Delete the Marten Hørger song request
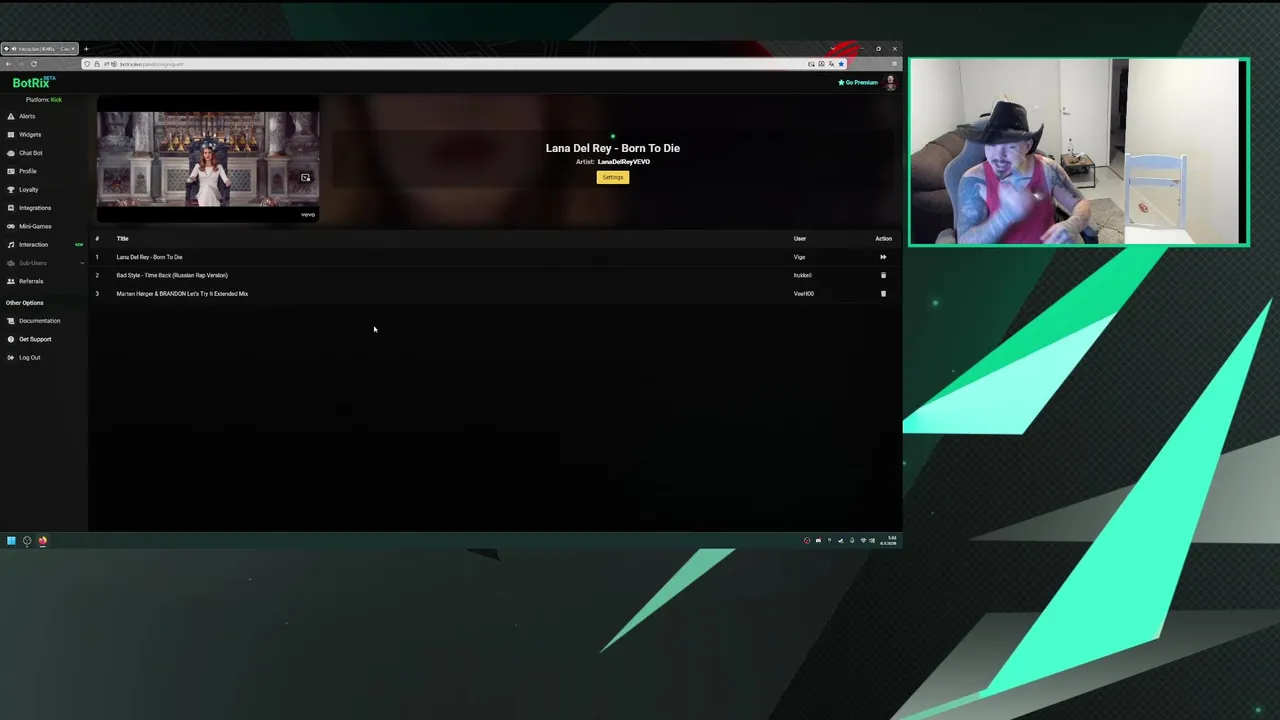The image size is (1280, 720). click(x=883, y=294)
